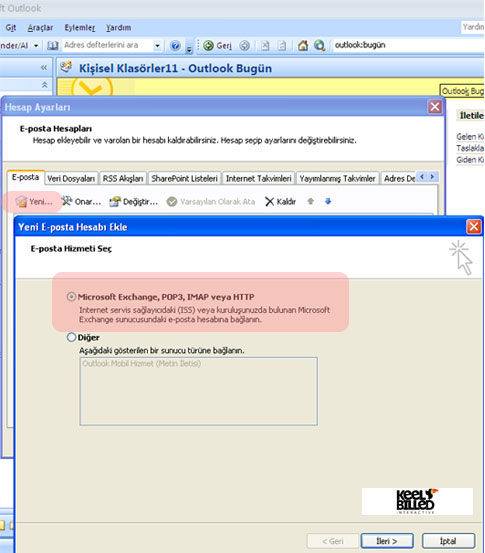
Task: Open the Yardım menu
Action: [x=119, y=28]
